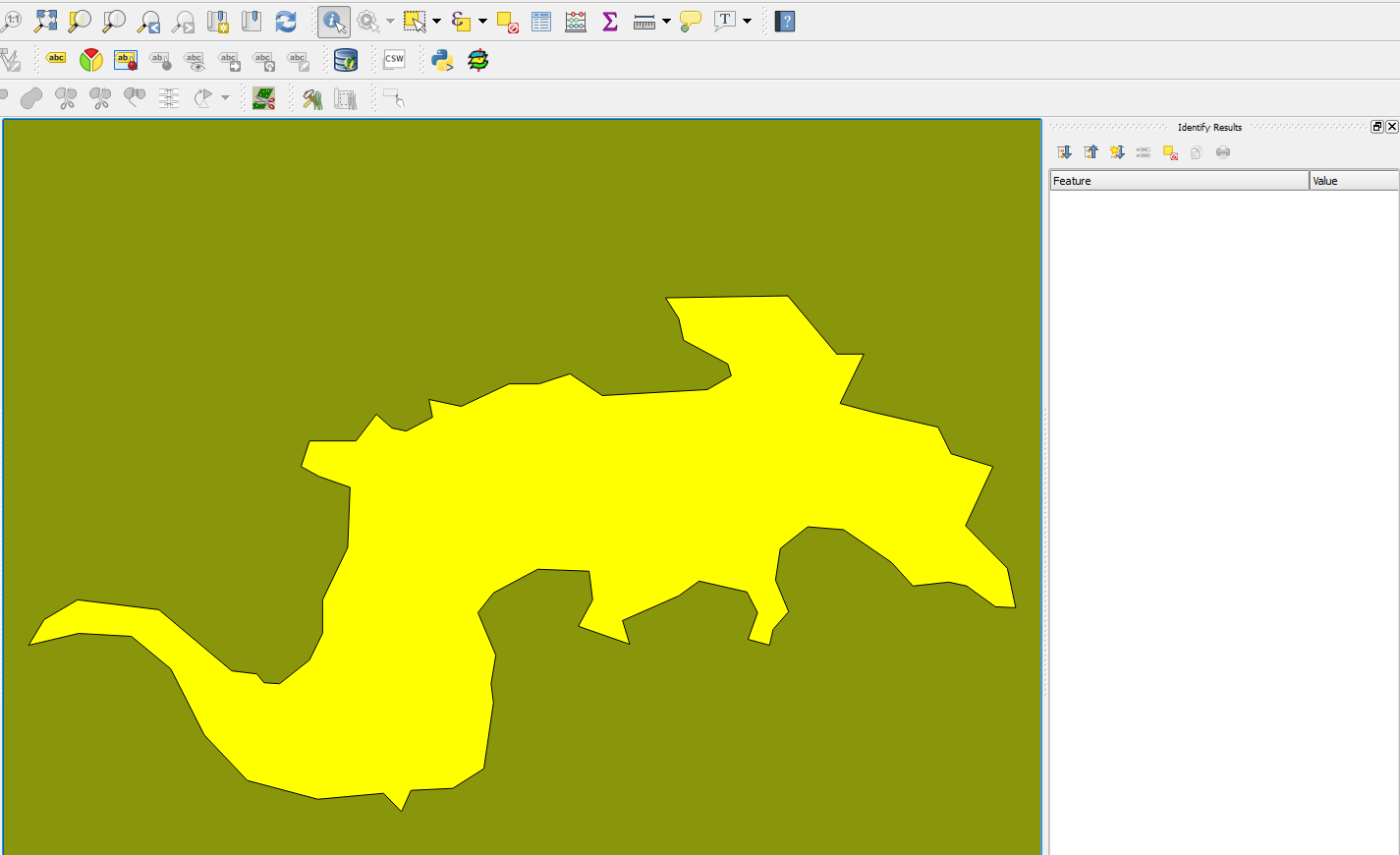Viewport: 1400px width, 855px height.
Task: Select the Measure Line ruler tool
Action: click(644, 21)
